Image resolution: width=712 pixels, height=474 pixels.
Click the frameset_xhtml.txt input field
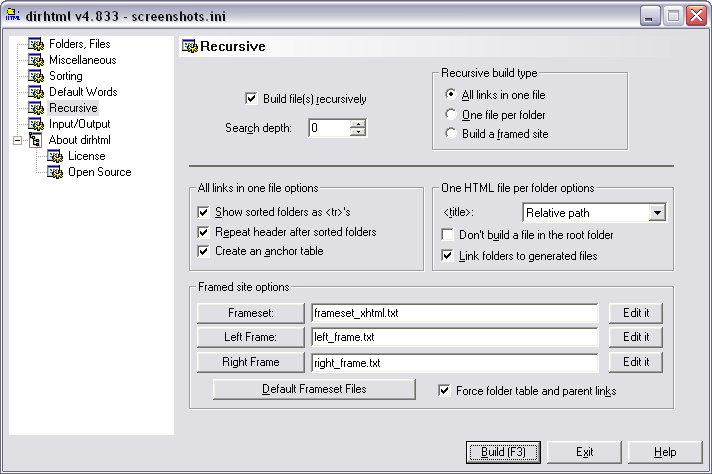[x=455, y=313]
